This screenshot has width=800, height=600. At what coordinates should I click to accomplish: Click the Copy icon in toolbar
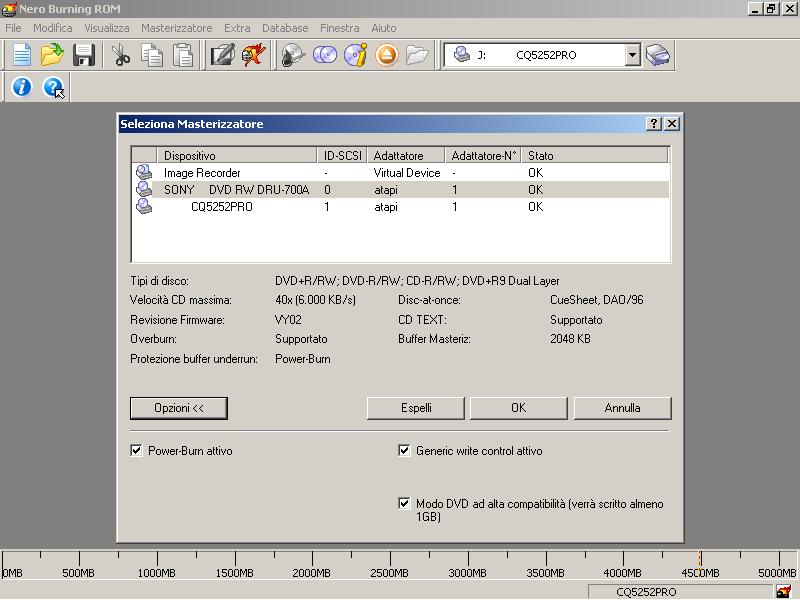tap(152, 55)
